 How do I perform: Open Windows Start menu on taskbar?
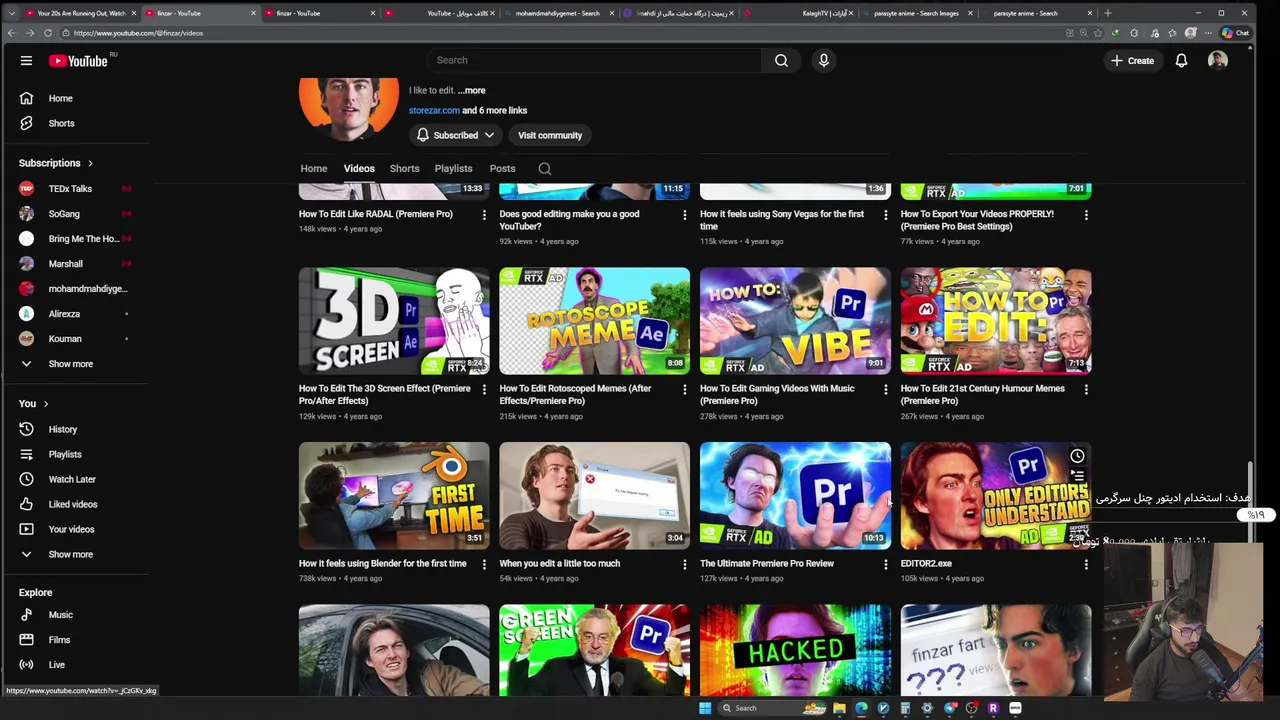705,708
